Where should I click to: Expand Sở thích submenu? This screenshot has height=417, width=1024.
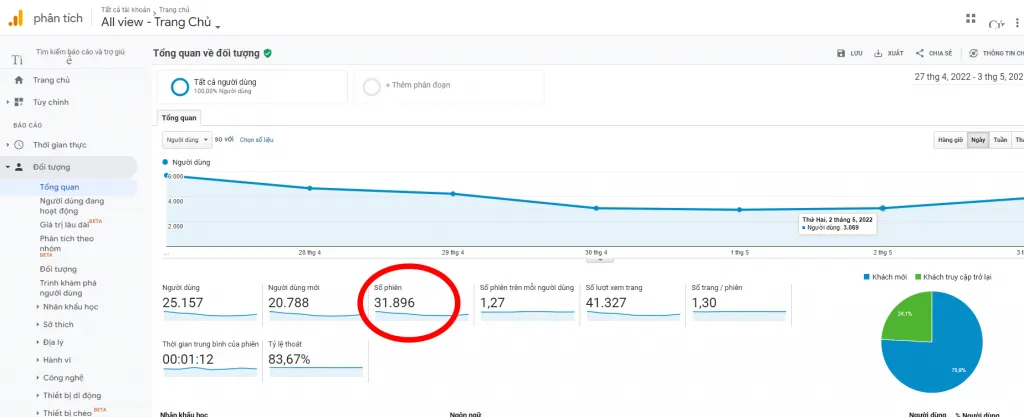(38, 324)
